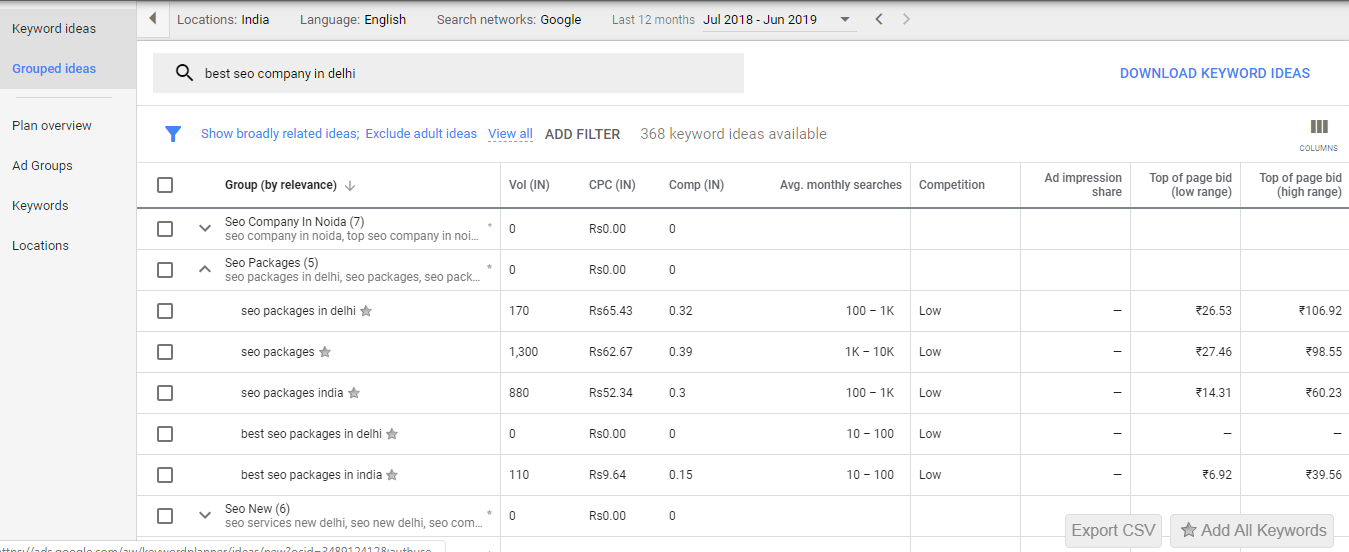The height and width of the screenshot is (552, 1349).
Task: Check the Seo Company In Noida group
Action: [165, 229]
